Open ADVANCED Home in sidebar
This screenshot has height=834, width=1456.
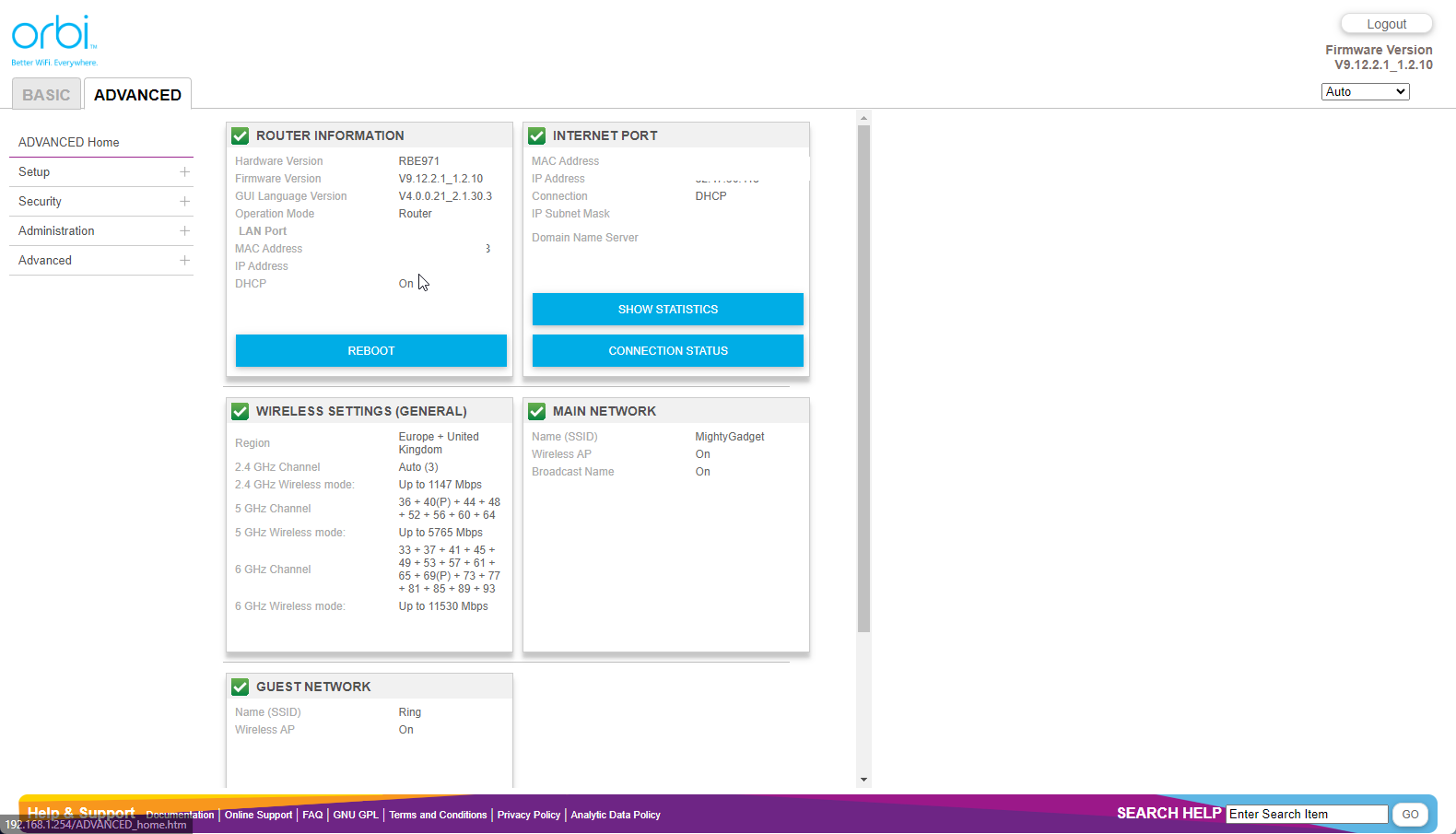click(x=69, y=143)
